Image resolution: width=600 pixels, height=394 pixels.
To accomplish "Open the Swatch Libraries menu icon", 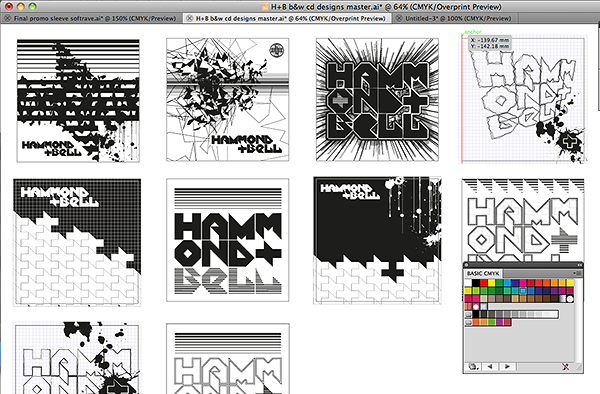I will [x=473, y=366].
